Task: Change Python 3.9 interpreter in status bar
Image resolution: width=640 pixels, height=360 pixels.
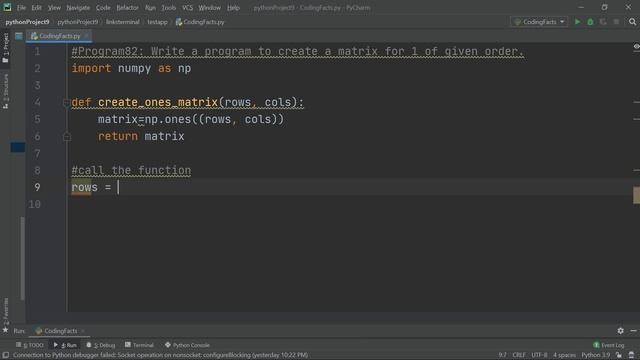Action: coord(596,355)
